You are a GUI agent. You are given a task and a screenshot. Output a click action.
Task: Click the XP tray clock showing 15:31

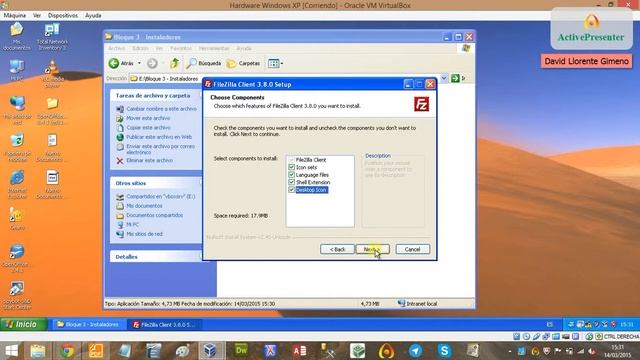[x=627, y=324]
